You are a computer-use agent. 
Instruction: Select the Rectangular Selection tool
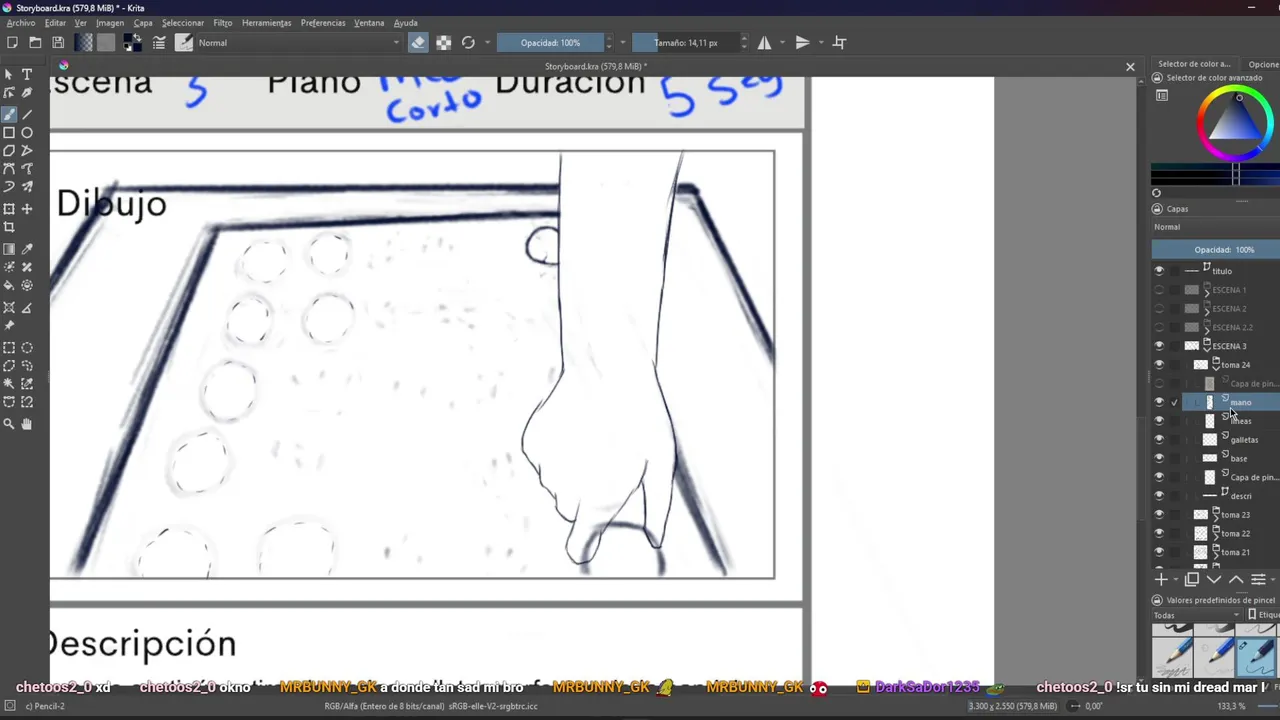click(9, 348)
